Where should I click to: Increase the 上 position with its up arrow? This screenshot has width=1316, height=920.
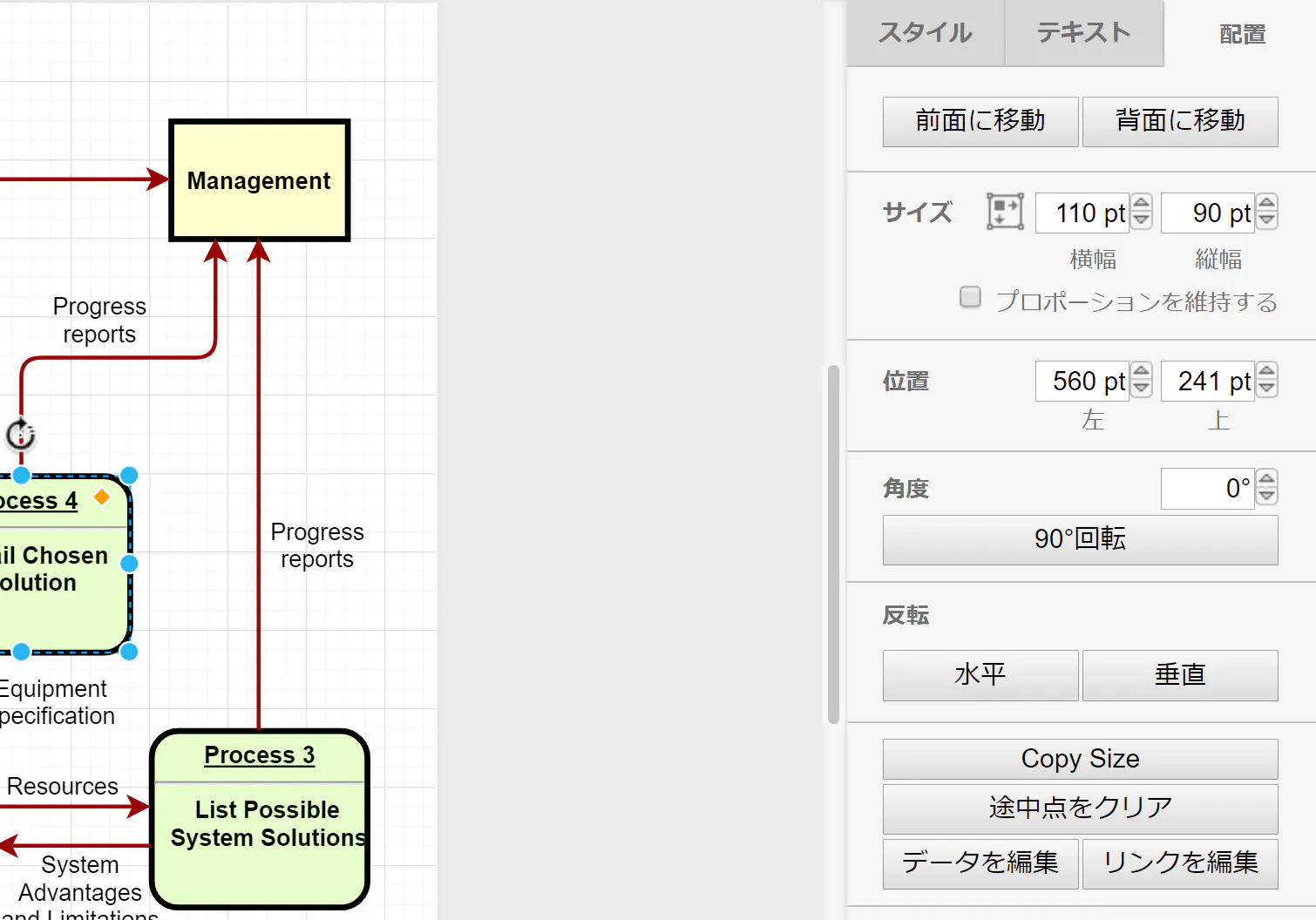(x=1267, y=371)
